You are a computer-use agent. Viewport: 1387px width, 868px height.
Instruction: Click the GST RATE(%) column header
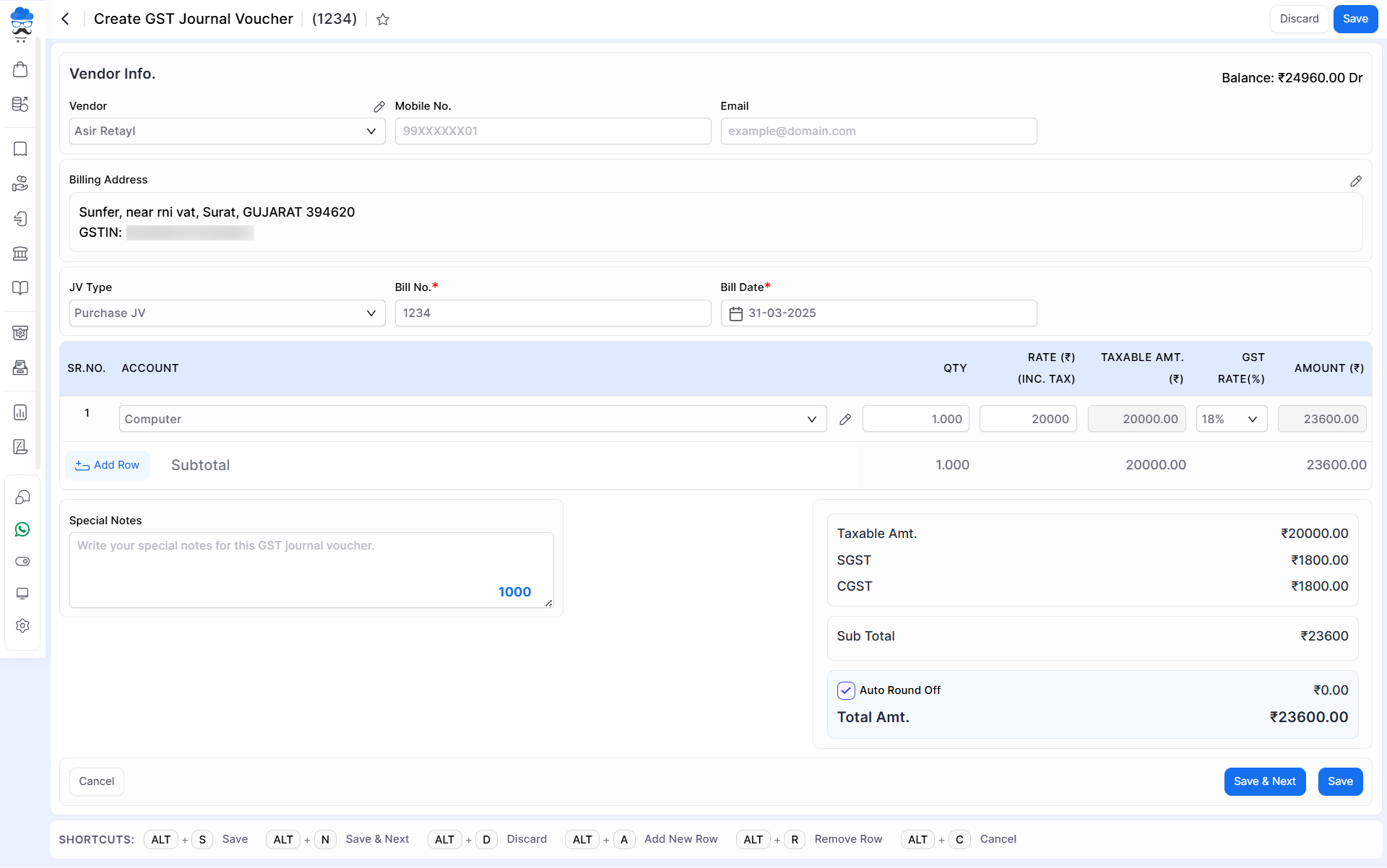tap(1241, 368)
